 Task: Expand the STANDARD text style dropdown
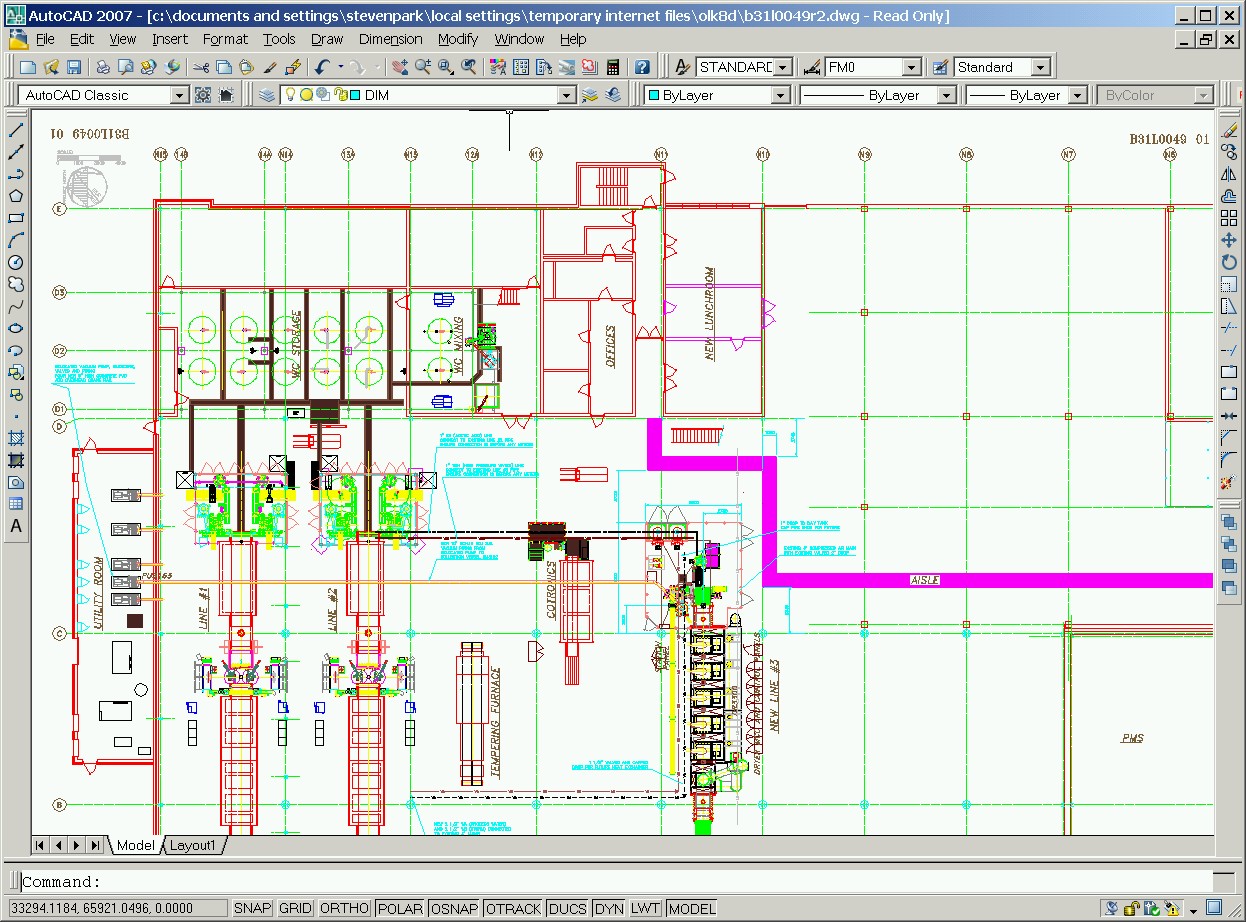click(x=783, y=67)
